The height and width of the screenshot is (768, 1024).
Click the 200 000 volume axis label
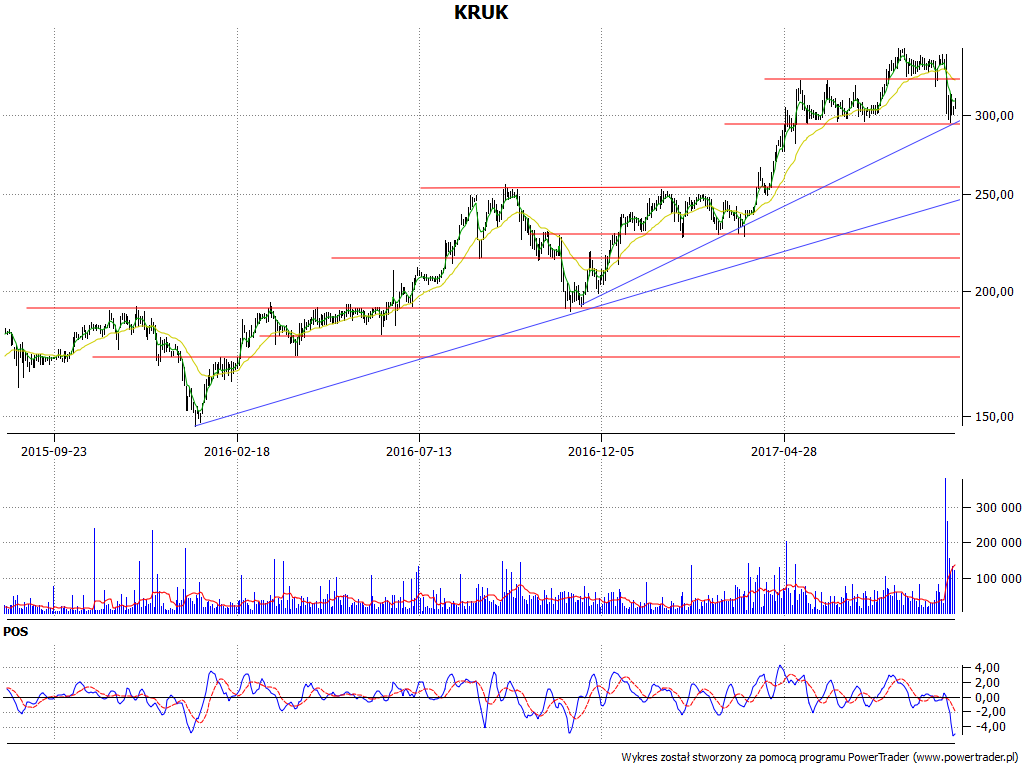tap(998, 543)
